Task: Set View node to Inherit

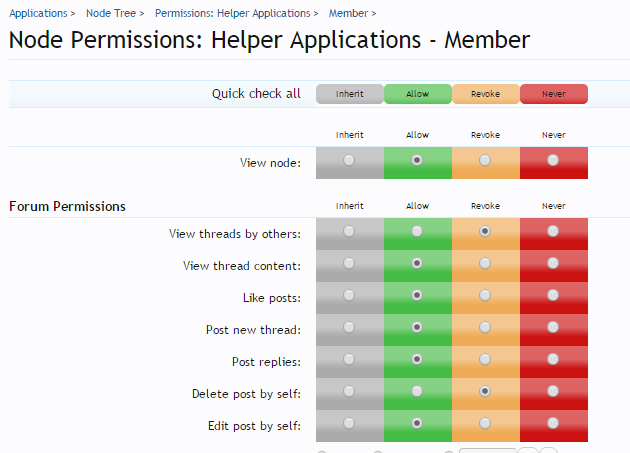Action: pyautogui.click(x=349, y=160)
